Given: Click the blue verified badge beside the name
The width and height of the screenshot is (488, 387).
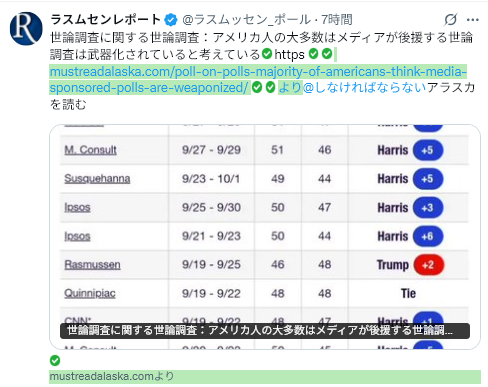Looking at the screenshot, I should coord(171,20).
